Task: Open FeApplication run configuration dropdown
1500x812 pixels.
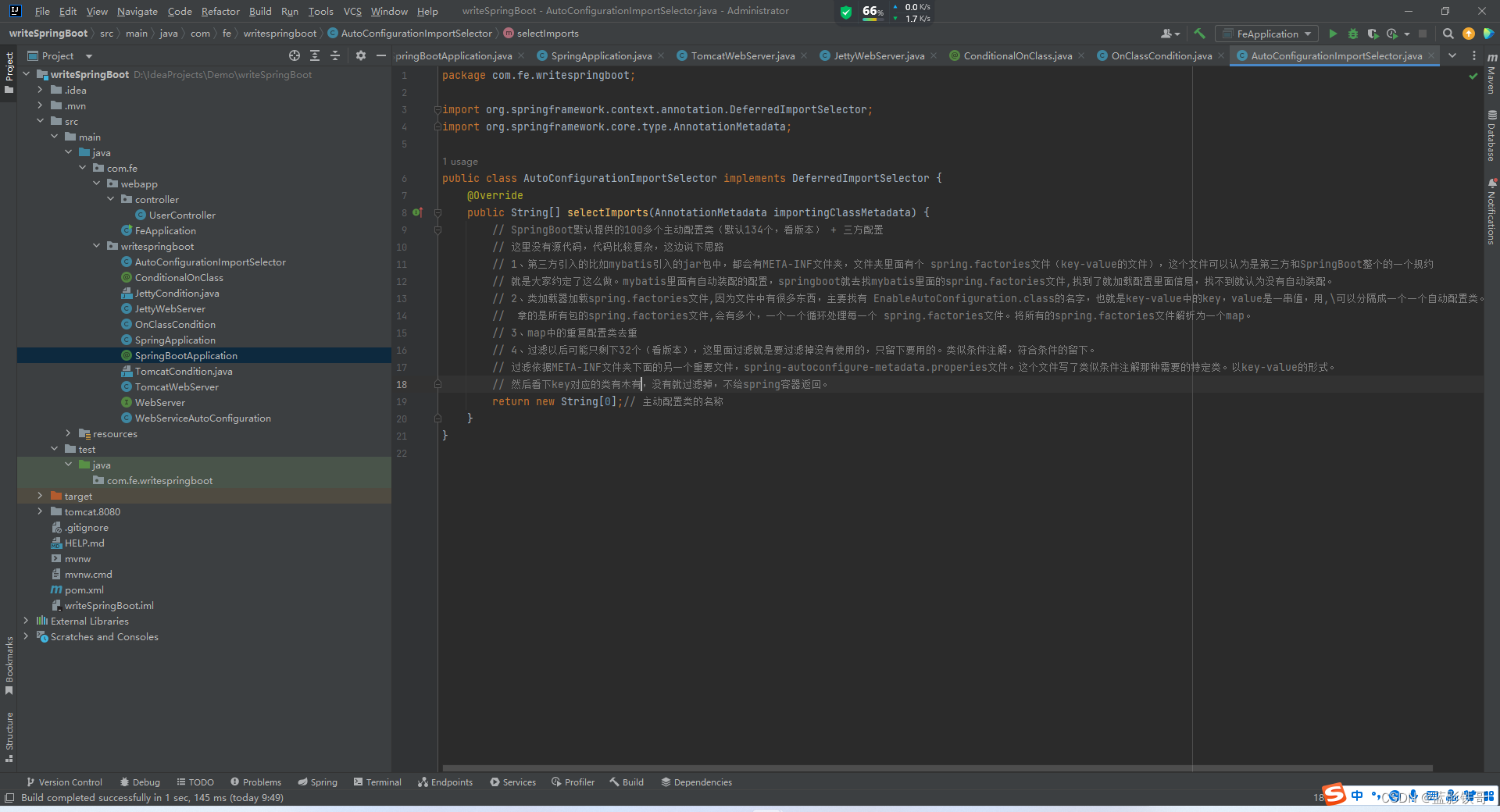Action: click(x=1266, y=34)
